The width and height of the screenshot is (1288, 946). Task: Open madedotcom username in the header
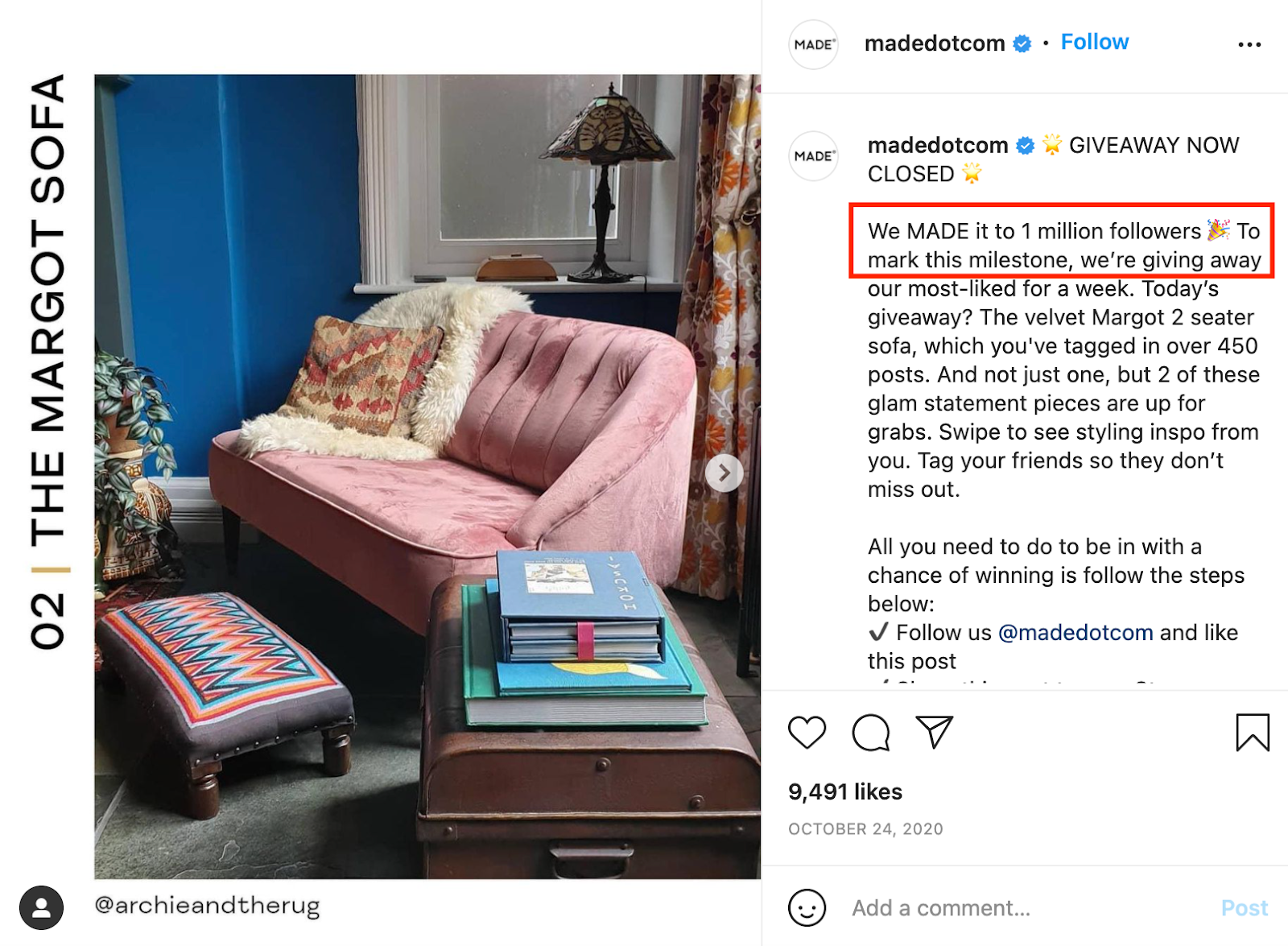935,43
